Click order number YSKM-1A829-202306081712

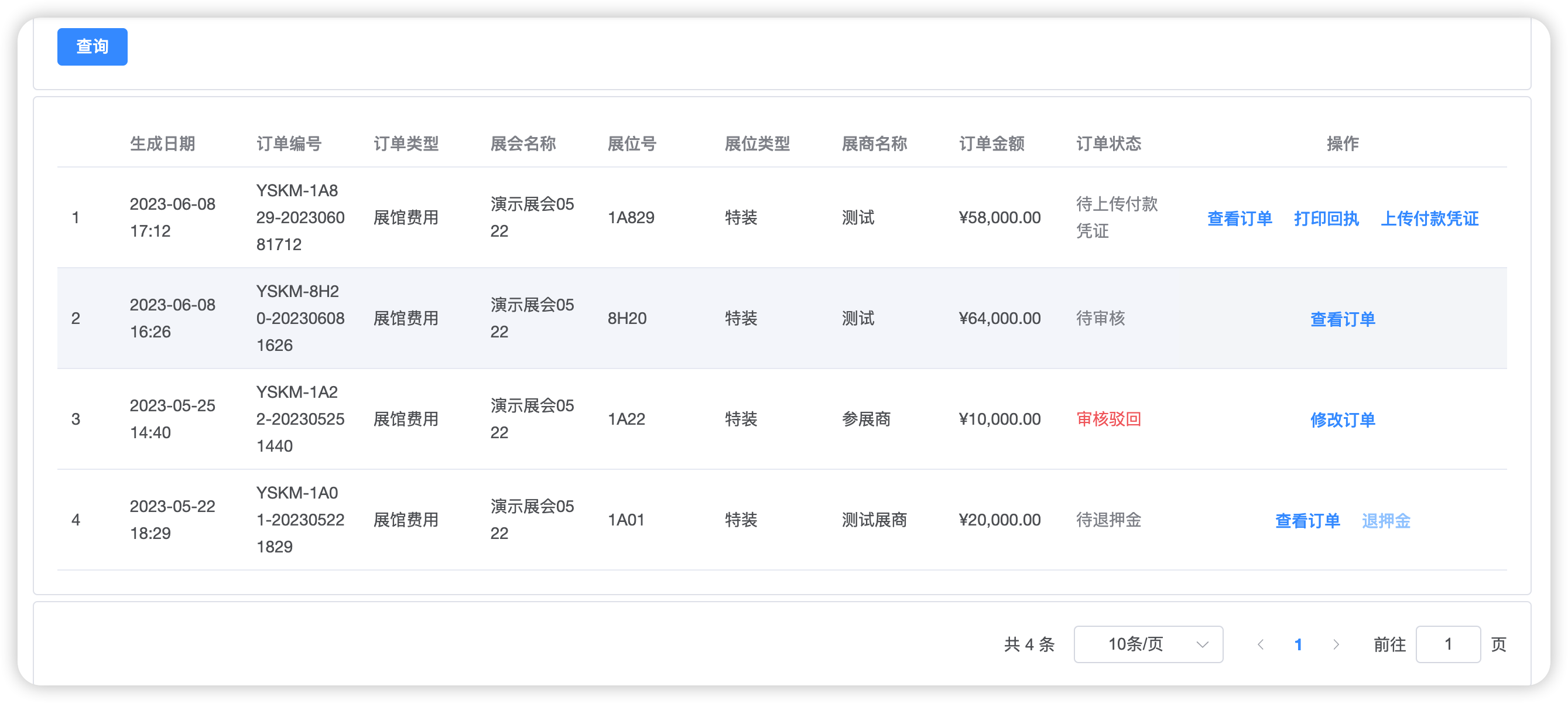(300, 217)
